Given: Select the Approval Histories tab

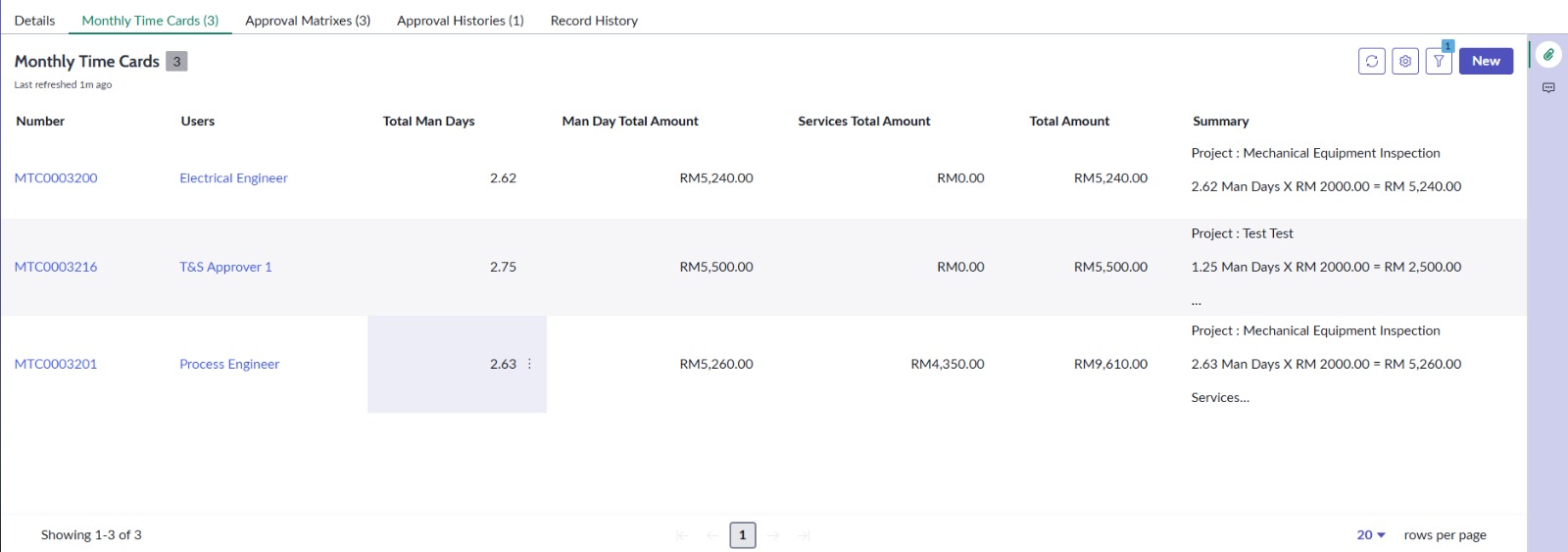Looking at the screenshot, I should point(460,21).
